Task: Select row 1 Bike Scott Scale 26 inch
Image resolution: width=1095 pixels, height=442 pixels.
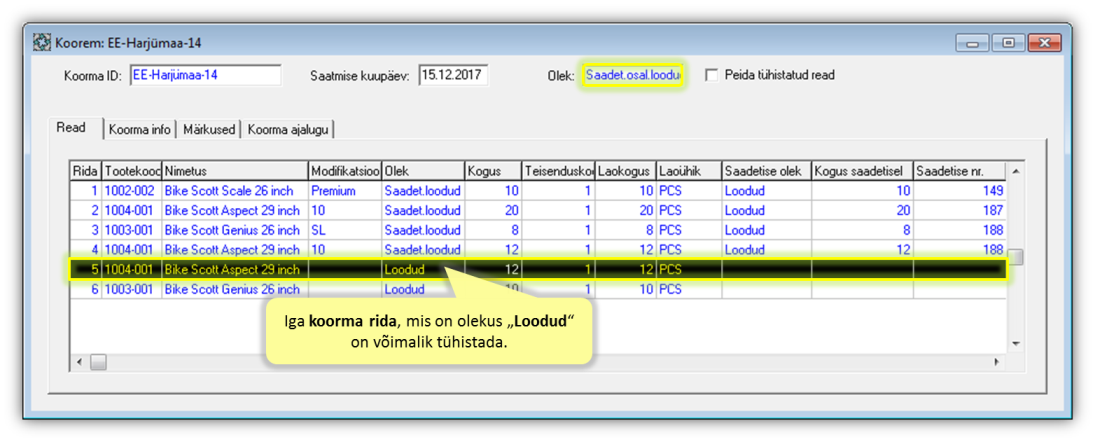Action: click(x=231, y=190)
